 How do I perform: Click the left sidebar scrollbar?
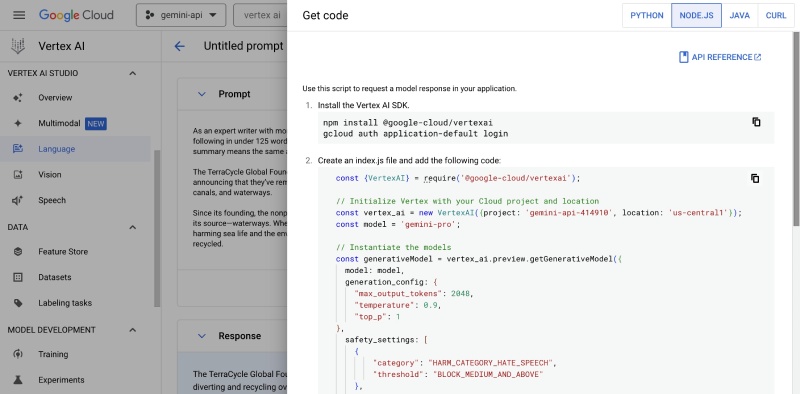point(157,229)
